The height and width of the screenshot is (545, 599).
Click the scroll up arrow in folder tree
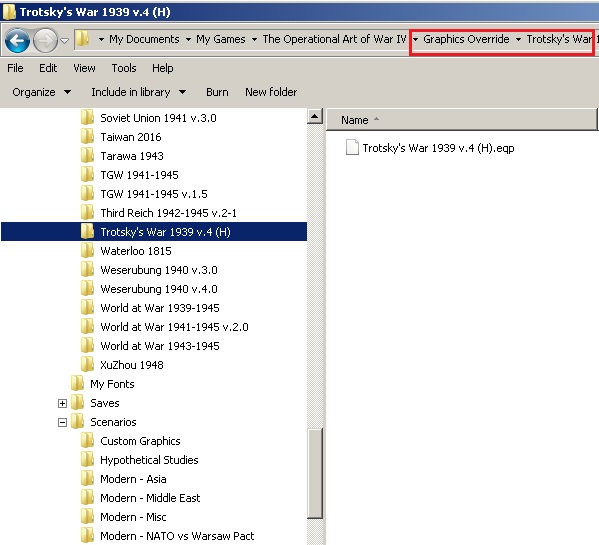tap(315, 116)
